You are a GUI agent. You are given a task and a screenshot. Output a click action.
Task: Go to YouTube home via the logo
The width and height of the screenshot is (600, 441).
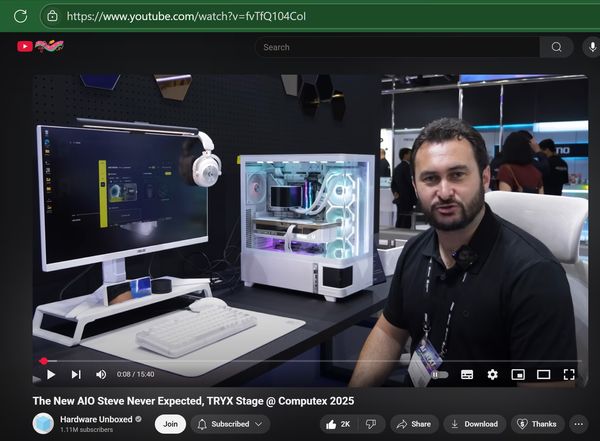[x=41, y=46]
